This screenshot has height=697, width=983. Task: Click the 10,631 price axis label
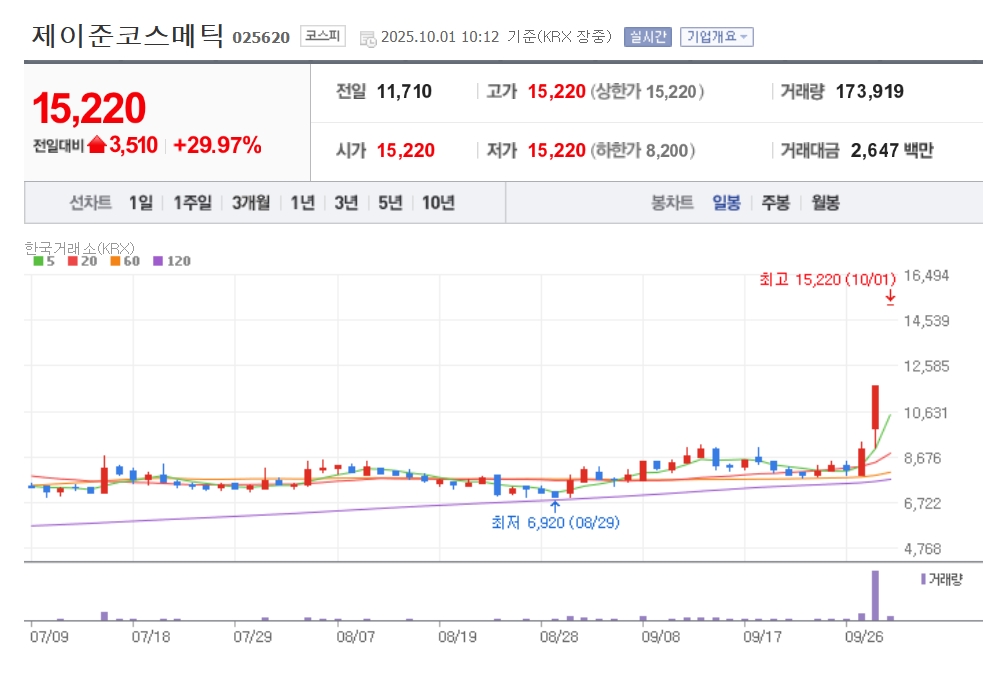(926, 413)
